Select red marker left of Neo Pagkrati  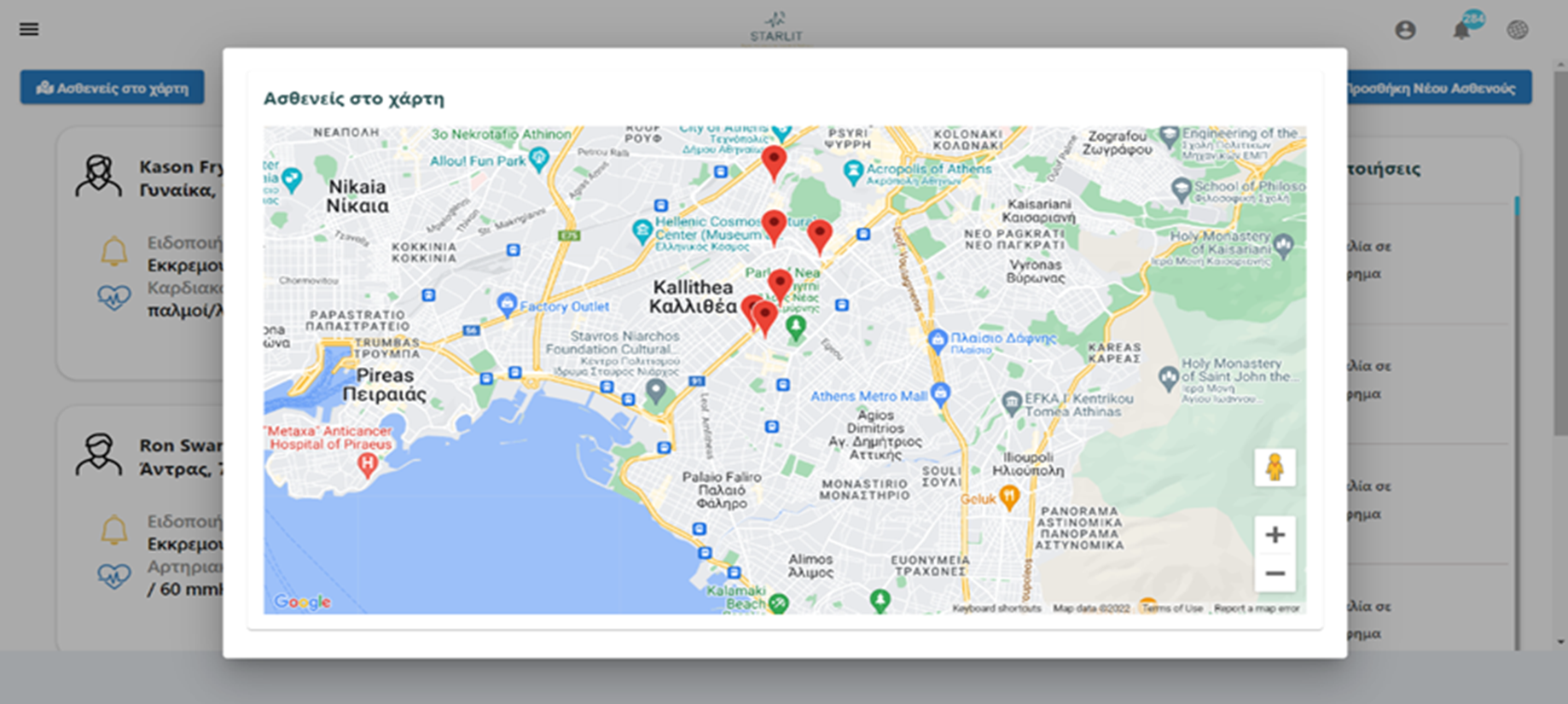820,236
